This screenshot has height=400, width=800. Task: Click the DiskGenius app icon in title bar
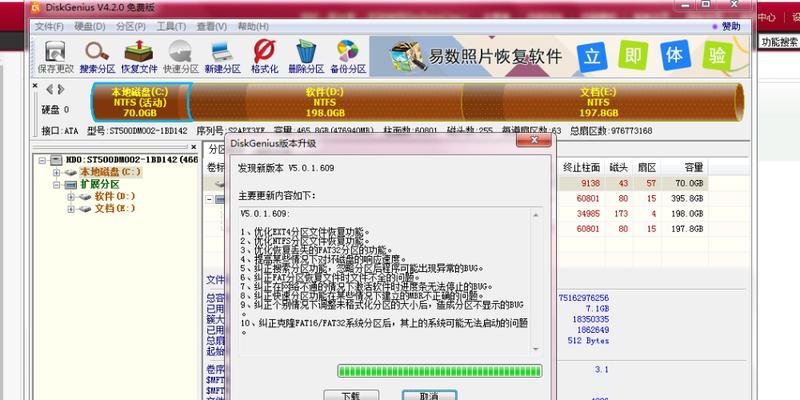point(36,7)
